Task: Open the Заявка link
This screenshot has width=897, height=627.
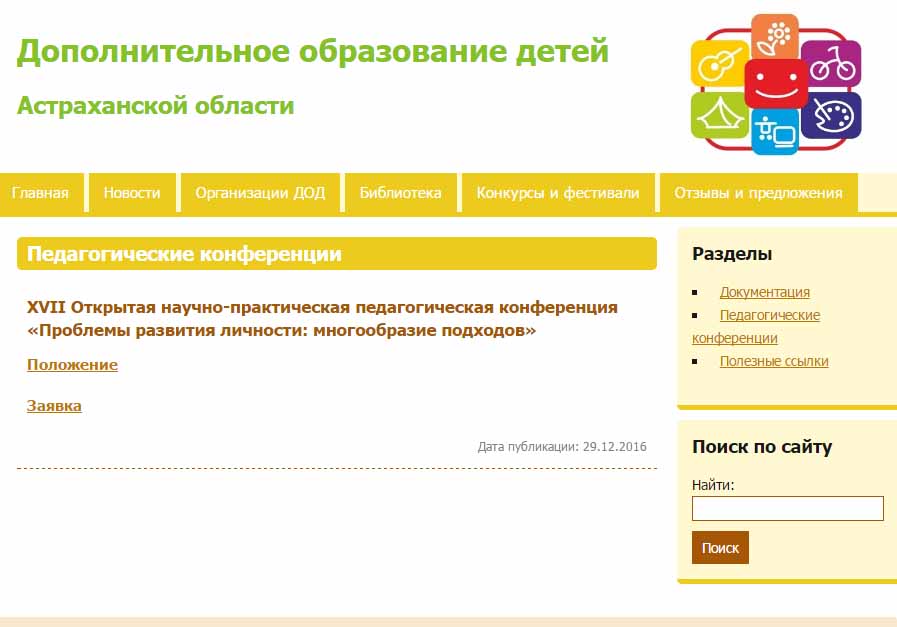Action: click(x=54, y=406)
